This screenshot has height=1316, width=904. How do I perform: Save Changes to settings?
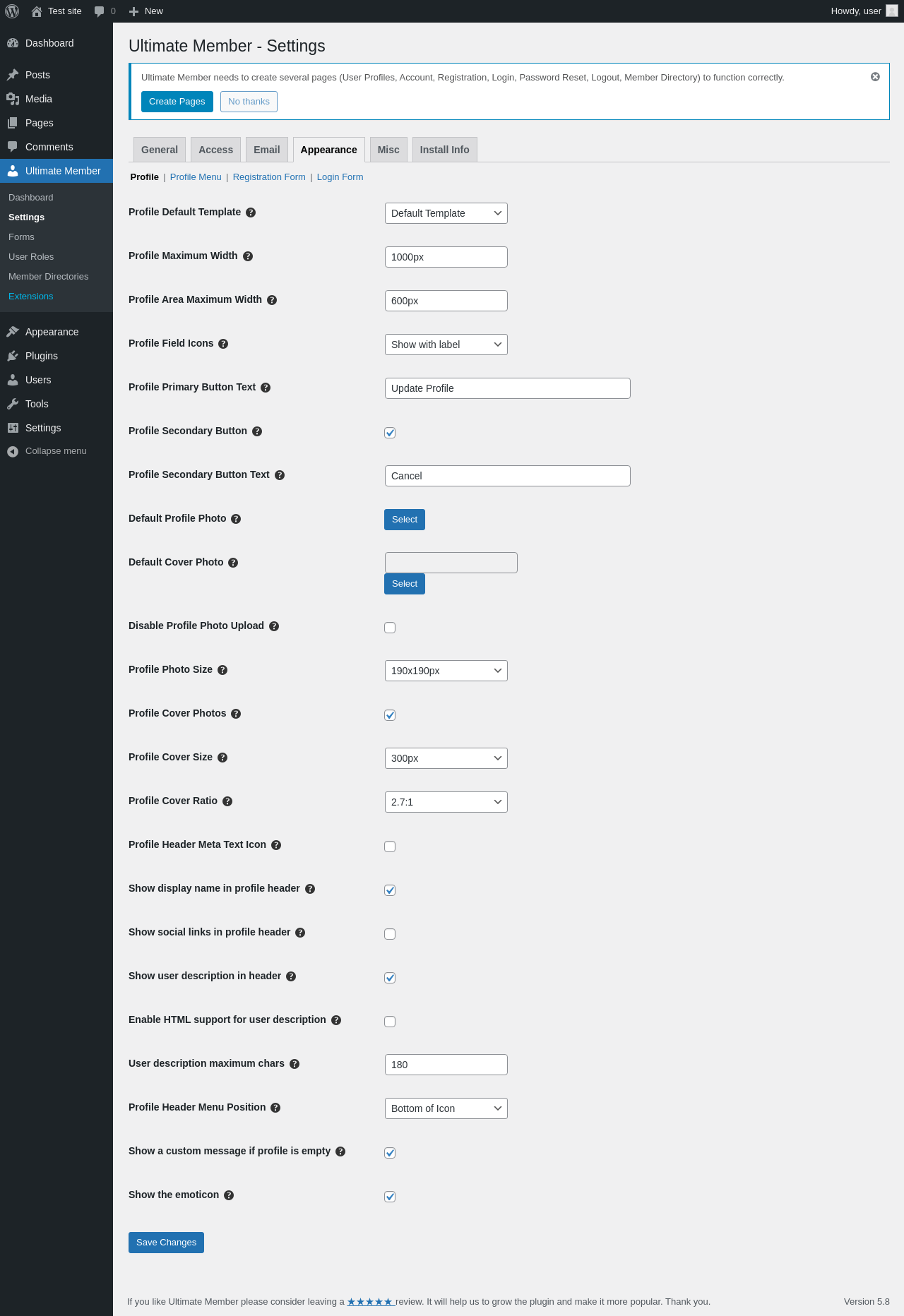point(166,1243)
